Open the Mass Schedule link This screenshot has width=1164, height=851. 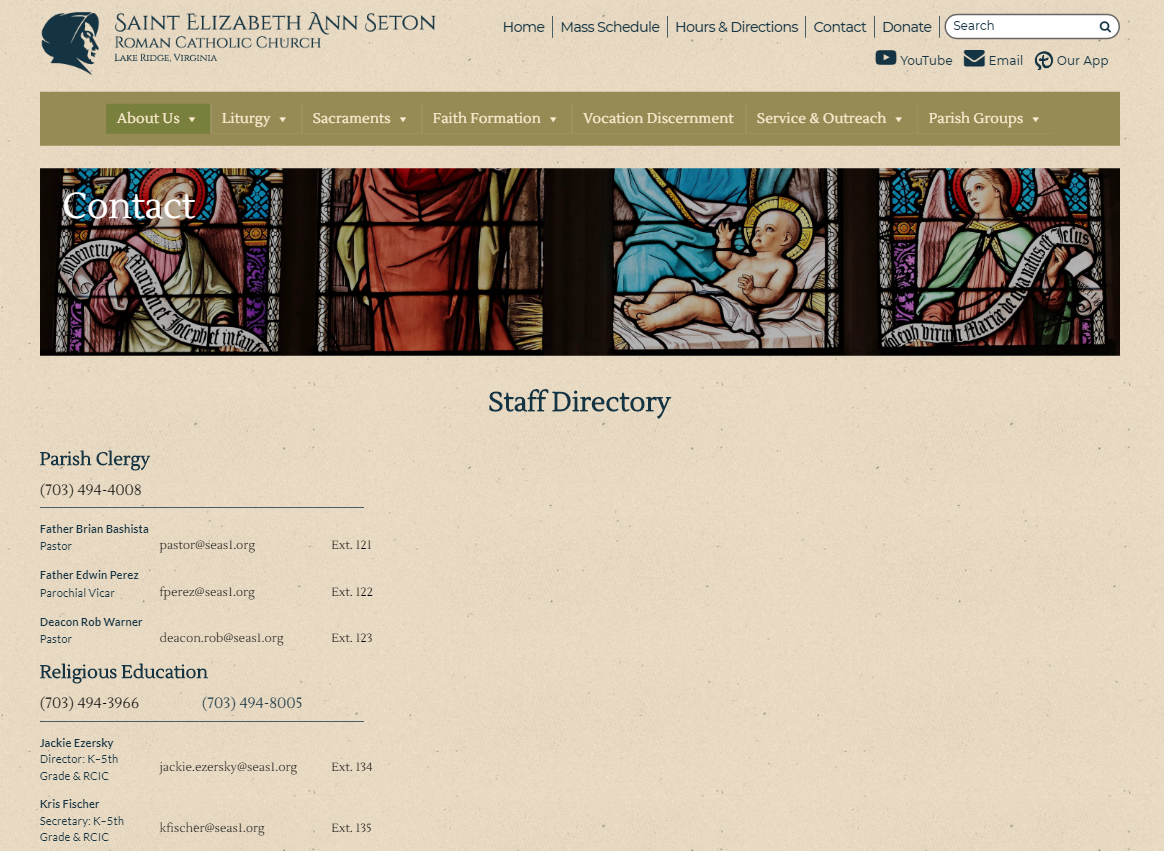coord(609,27)
